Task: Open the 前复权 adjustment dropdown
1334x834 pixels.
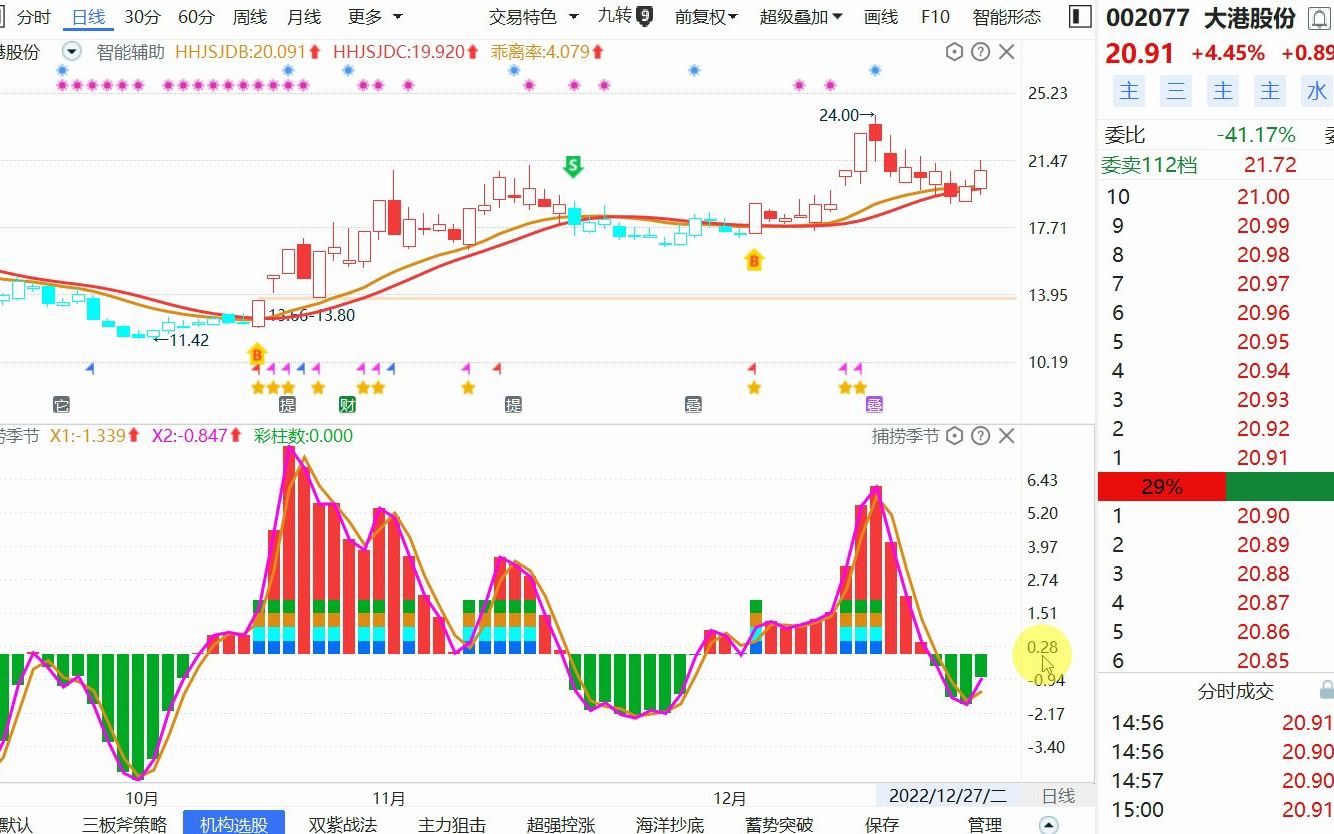Action: click(x=706, y=17)
